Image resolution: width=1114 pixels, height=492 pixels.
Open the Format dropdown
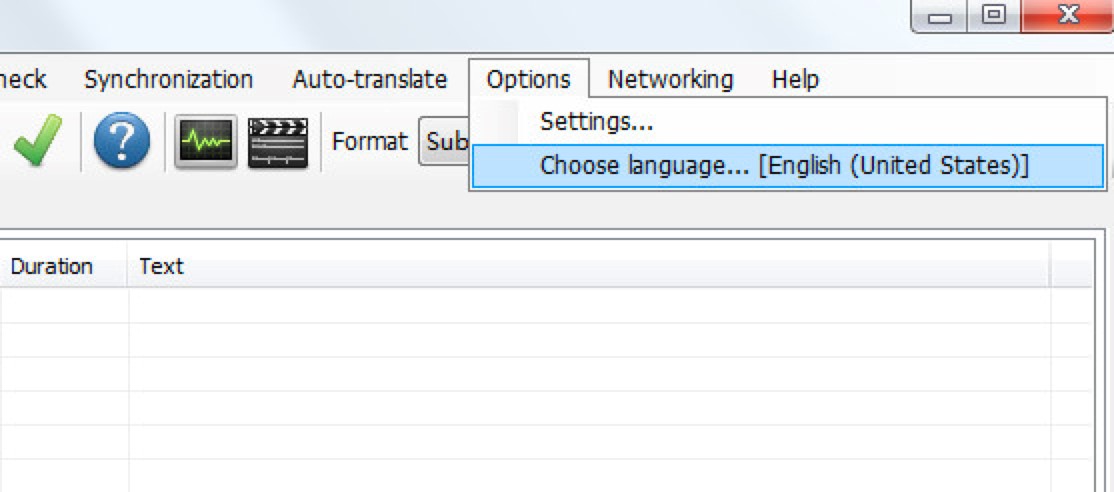(445, 142)
